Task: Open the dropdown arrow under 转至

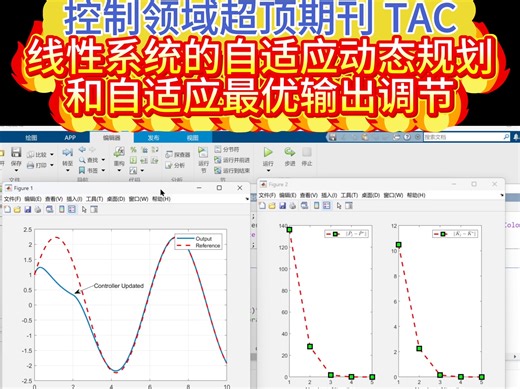Action: pyautogui.click(x=68, y=171)
